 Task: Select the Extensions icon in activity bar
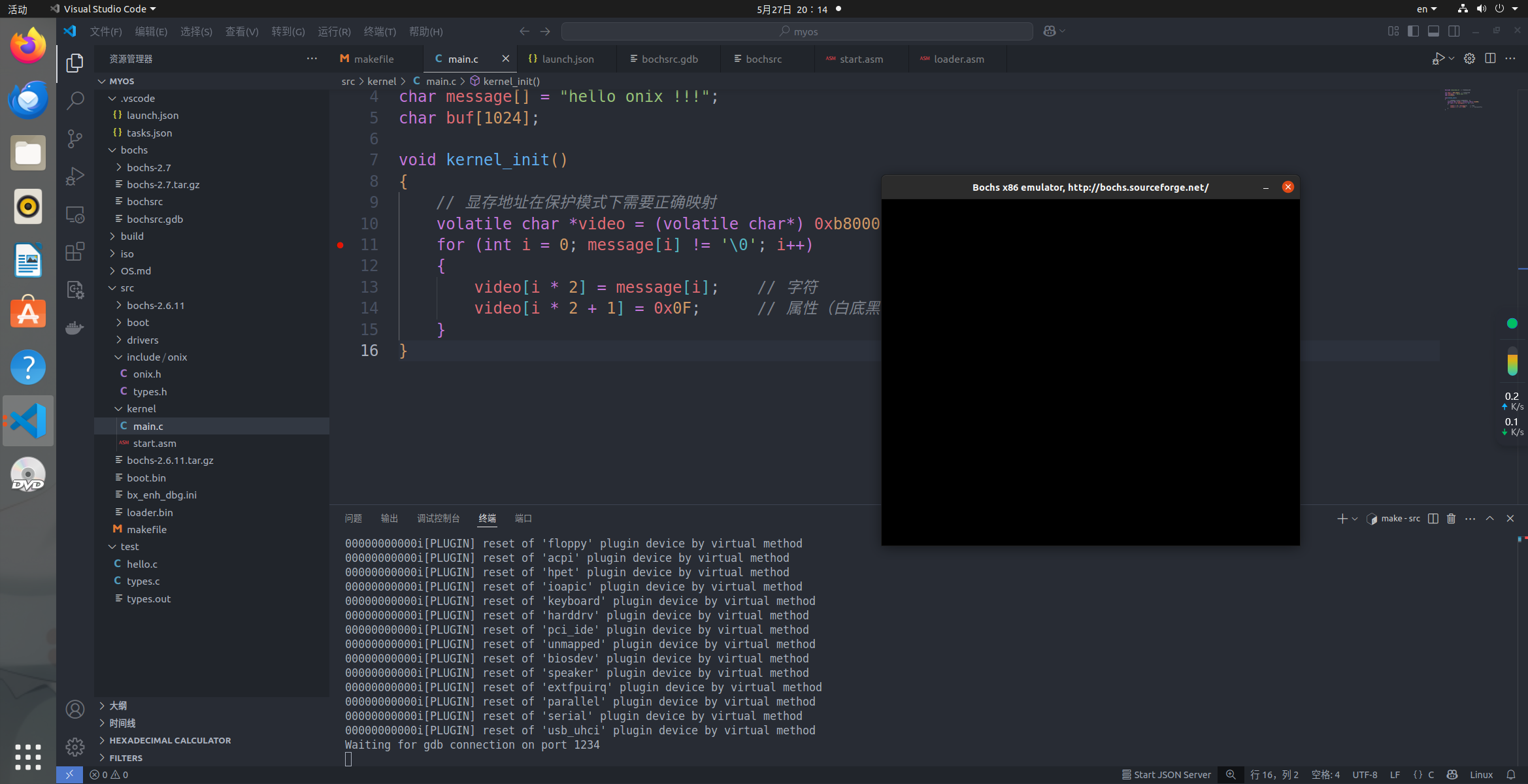point(75,251)
